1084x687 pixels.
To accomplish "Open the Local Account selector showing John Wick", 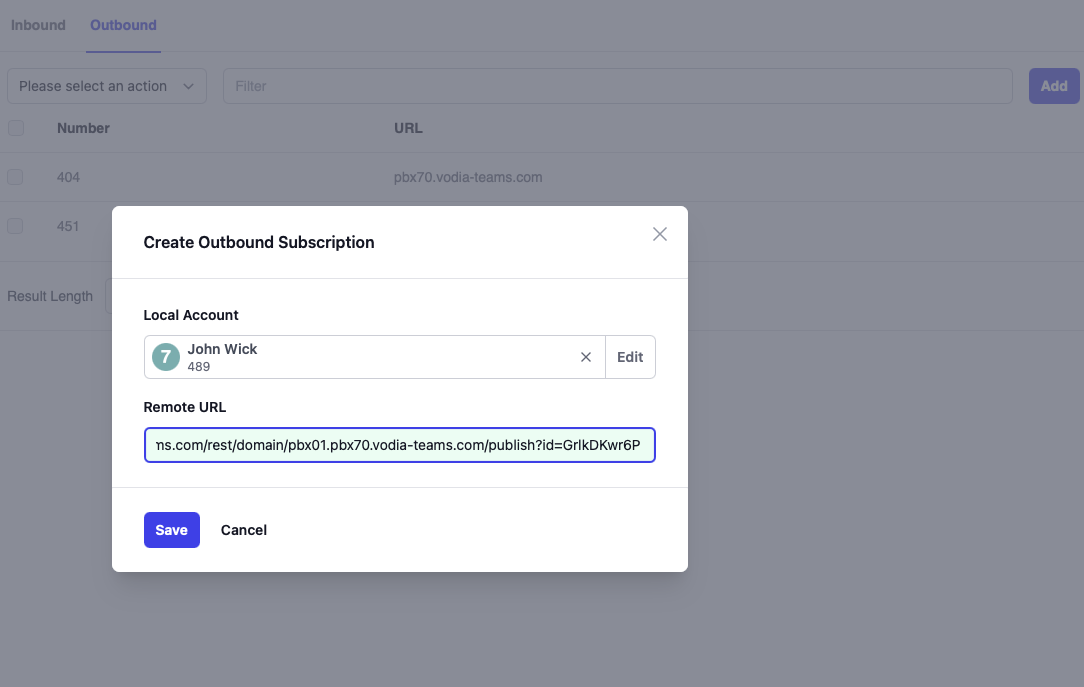I will click(370, 357).
